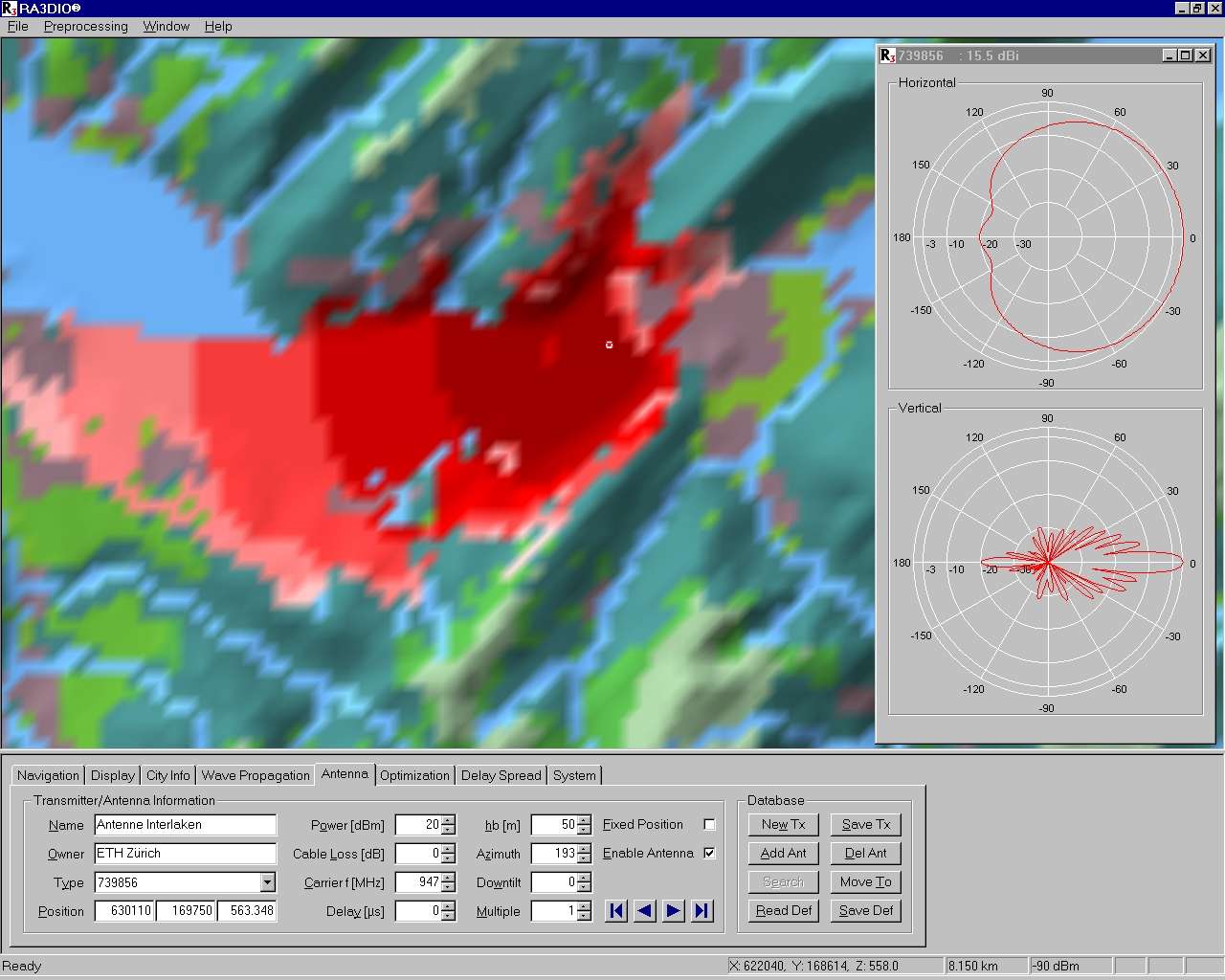Go to next transmitter arrow
Viewport: 1225px width, 980px height.
click(x=674, y=911)
